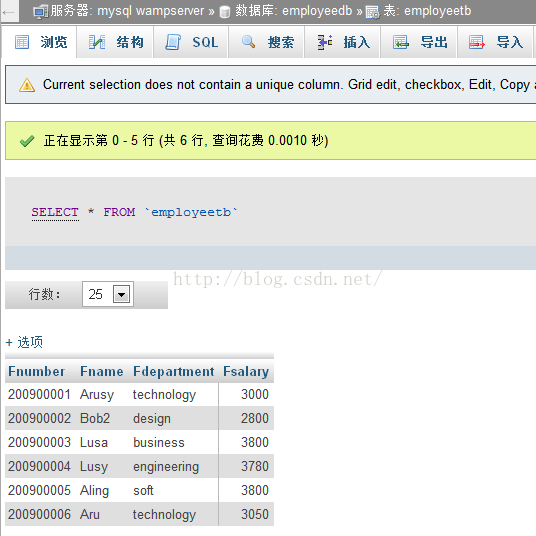Click cell 200900004
The width and height of the screenshot is (536, 536).
pyautogui.click(x=39, y=466)
